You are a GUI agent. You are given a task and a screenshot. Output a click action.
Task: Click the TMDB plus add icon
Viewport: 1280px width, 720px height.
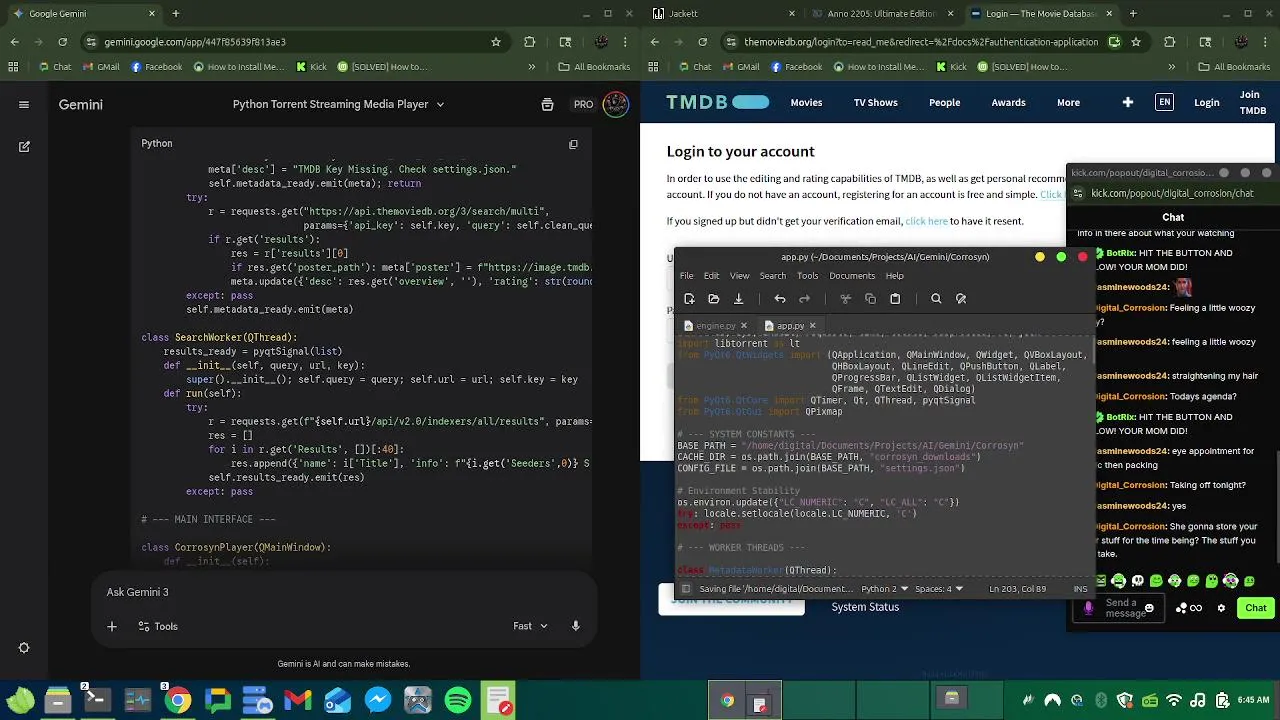[1128, 102]
